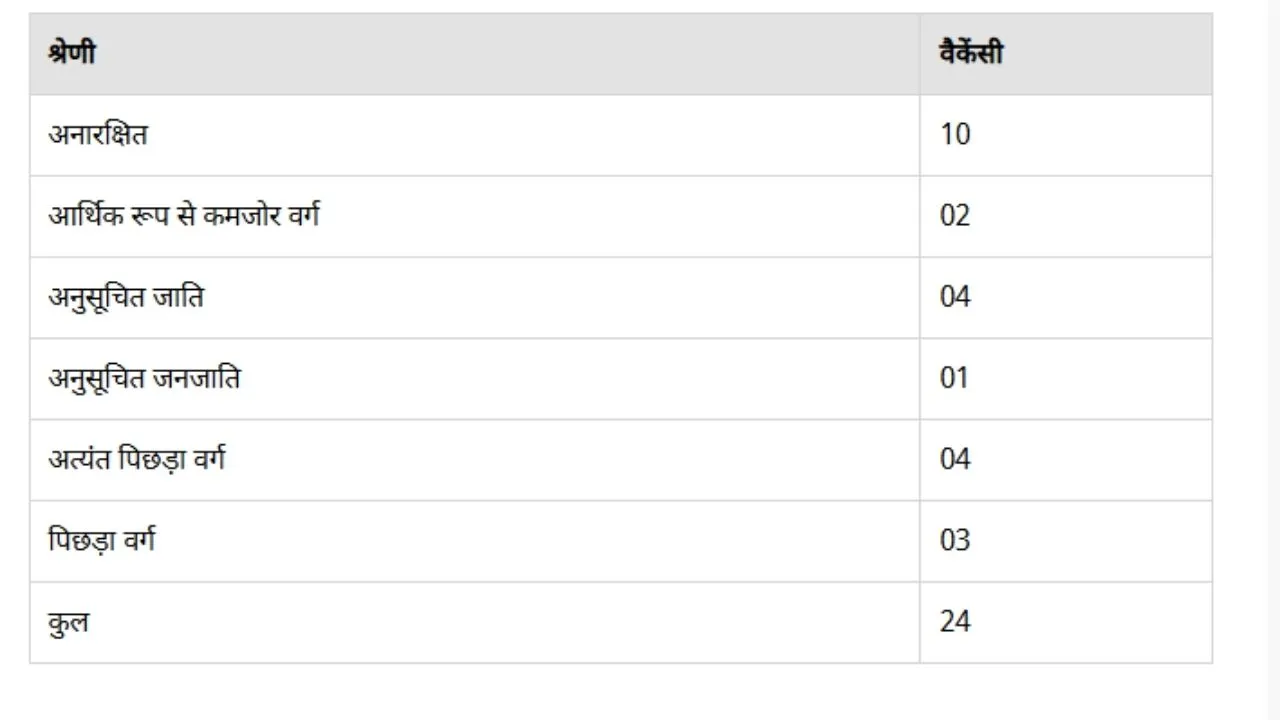This screenshot has width=1280, height=720.
Task: Click total vacancy value 24
Action: pos(955,621)
